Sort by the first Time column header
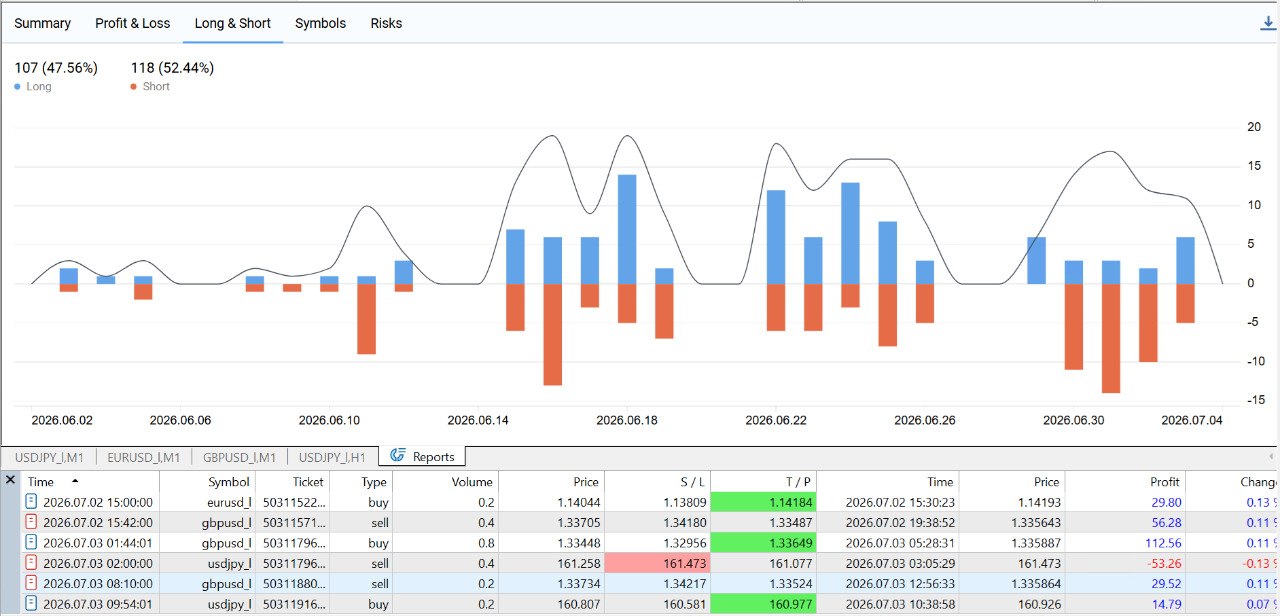Screen dimensions: 1280x616 pos(90,482)
